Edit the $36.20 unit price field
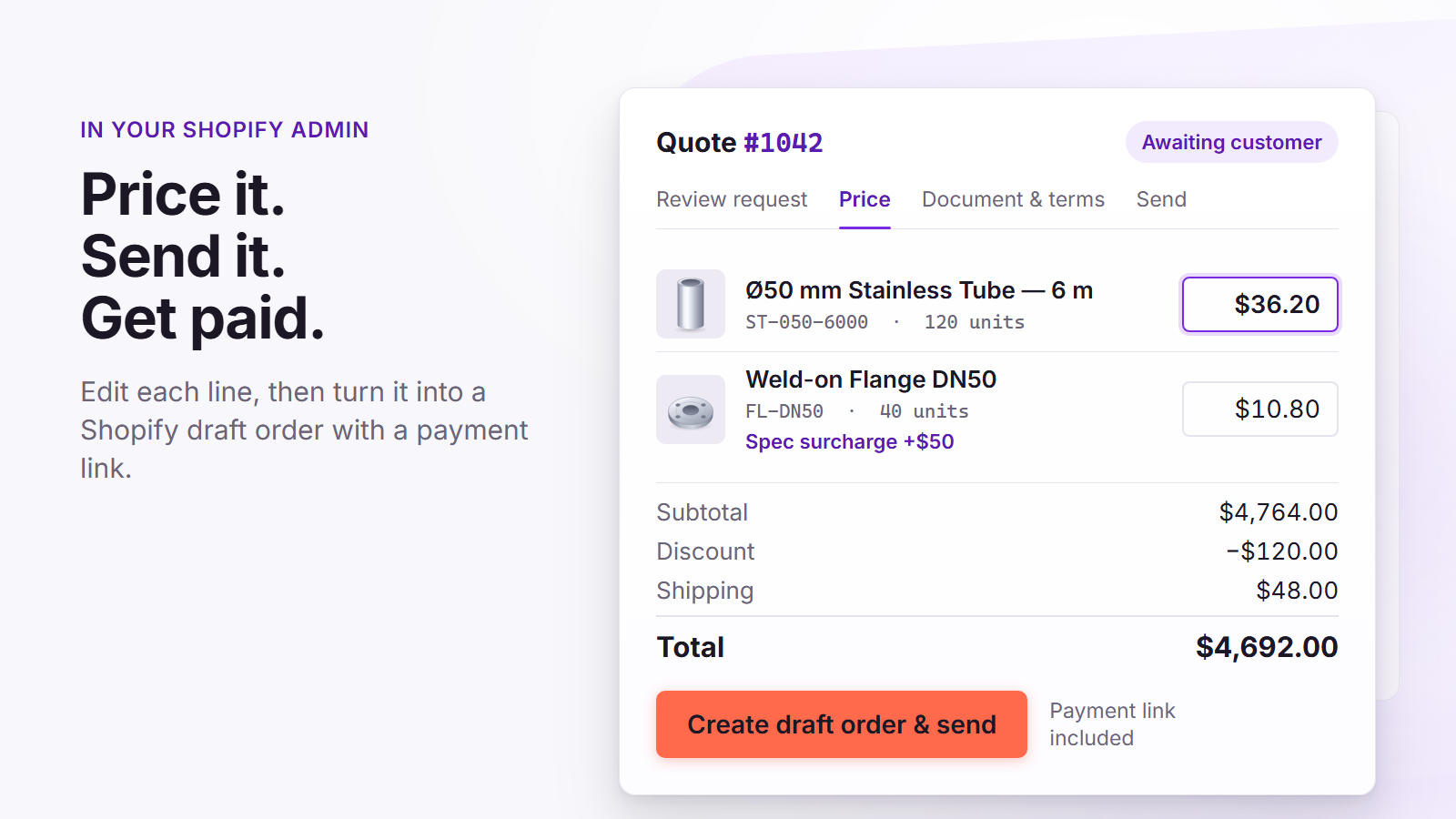This screenshot has height=819, width=1456. click(x=1259, y=304)
